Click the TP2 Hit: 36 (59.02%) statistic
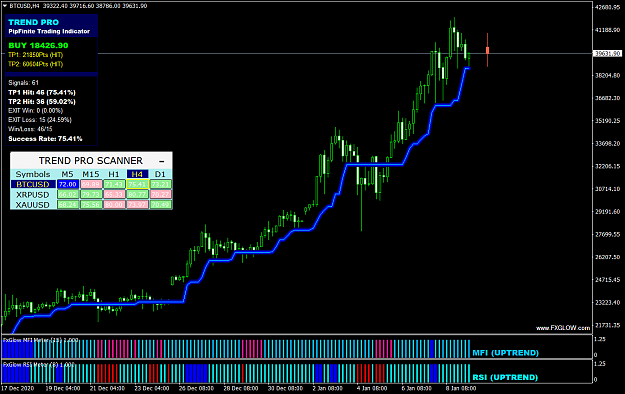 [x=42, y=102]
